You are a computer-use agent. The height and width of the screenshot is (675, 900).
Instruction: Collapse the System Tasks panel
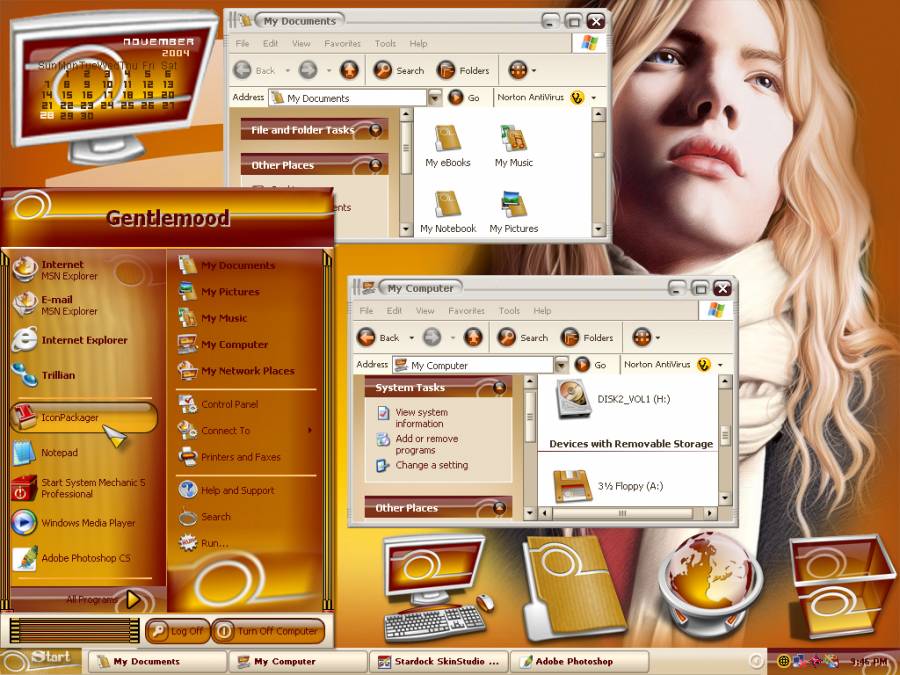(x=500, y=387)
